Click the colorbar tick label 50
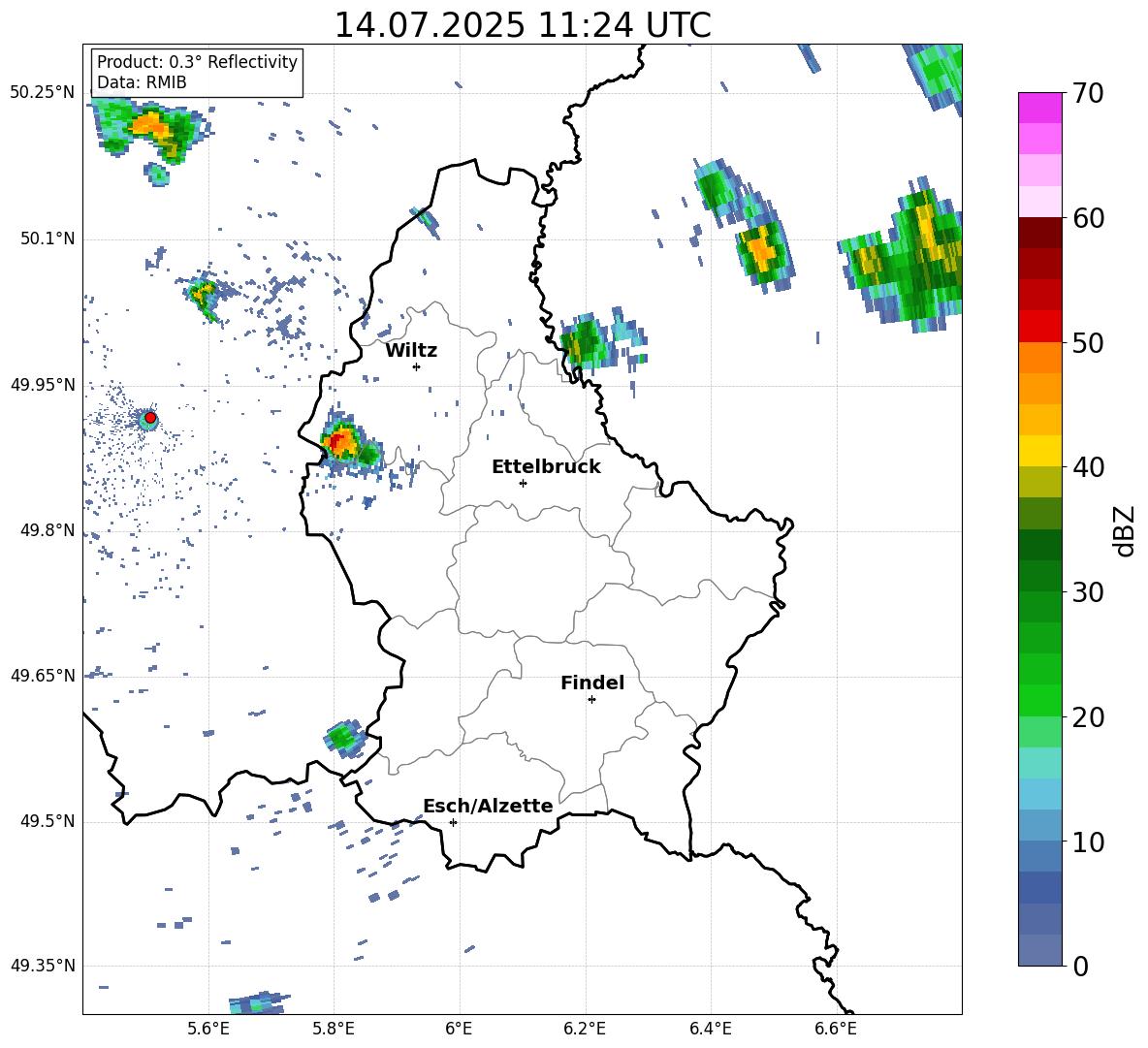The image size is (1148, 1048). point(1087,342)
